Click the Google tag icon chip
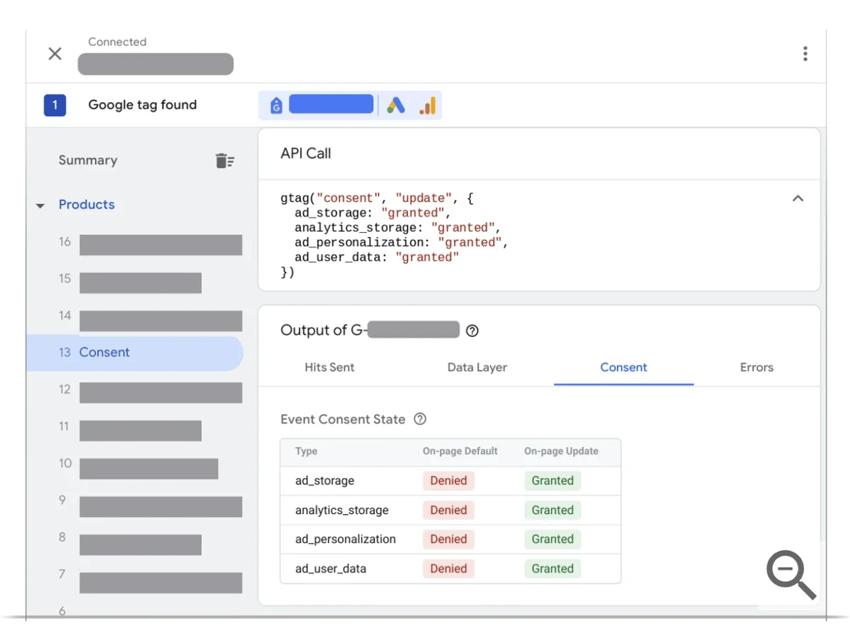 276,105
